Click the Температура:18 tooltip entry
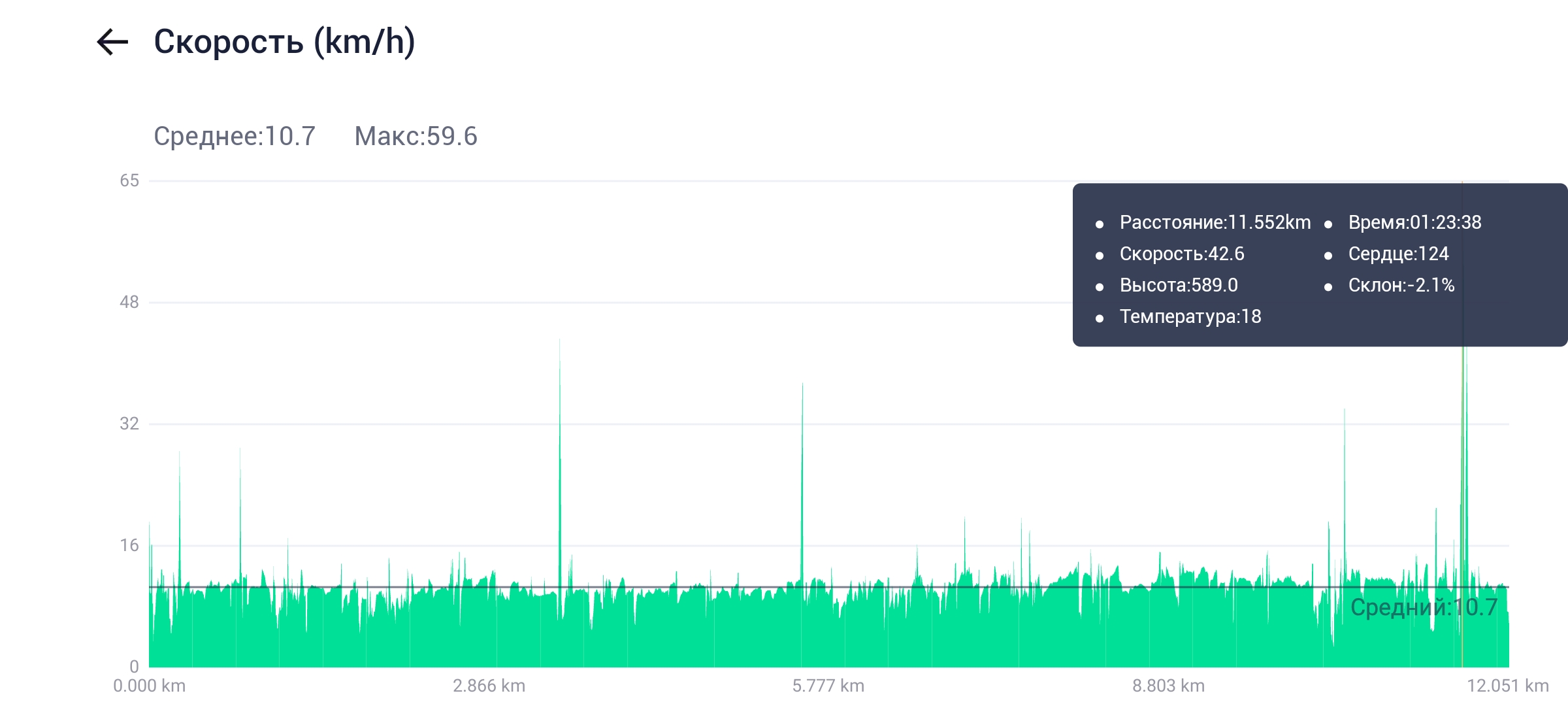The width and height of the screenshot is (1568, 706). click(x=1190, y=317)
